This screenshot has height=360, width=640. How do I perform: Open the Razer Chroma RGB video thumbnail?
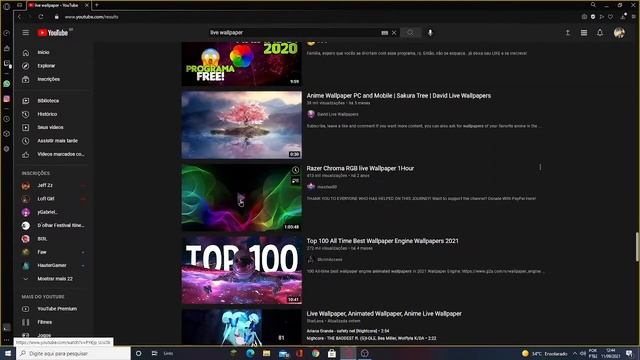pos(242,198)
